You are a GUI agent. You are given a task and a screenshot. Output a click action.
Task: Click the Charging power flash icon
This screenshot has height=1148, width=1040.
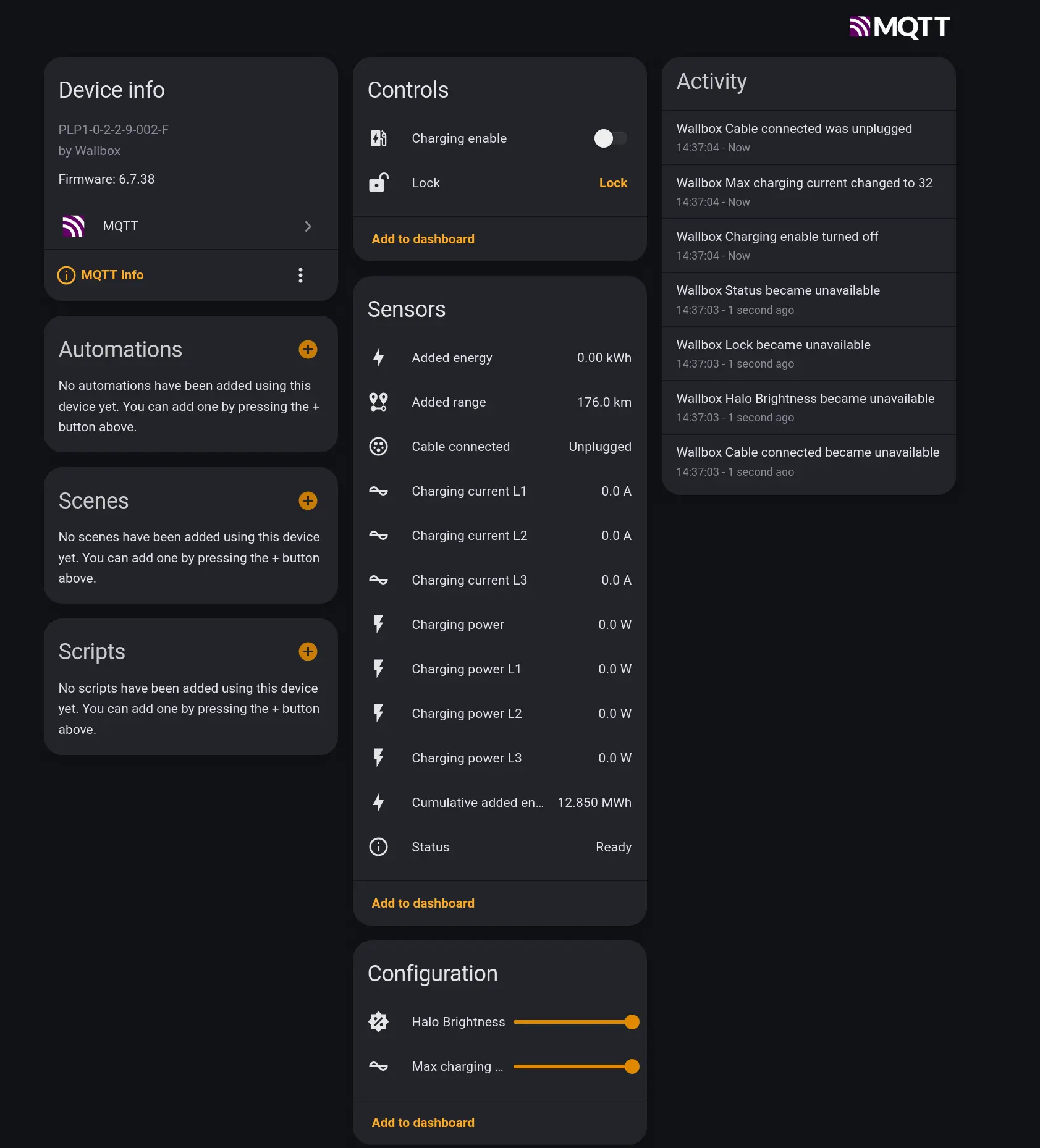tap(378, 625)
